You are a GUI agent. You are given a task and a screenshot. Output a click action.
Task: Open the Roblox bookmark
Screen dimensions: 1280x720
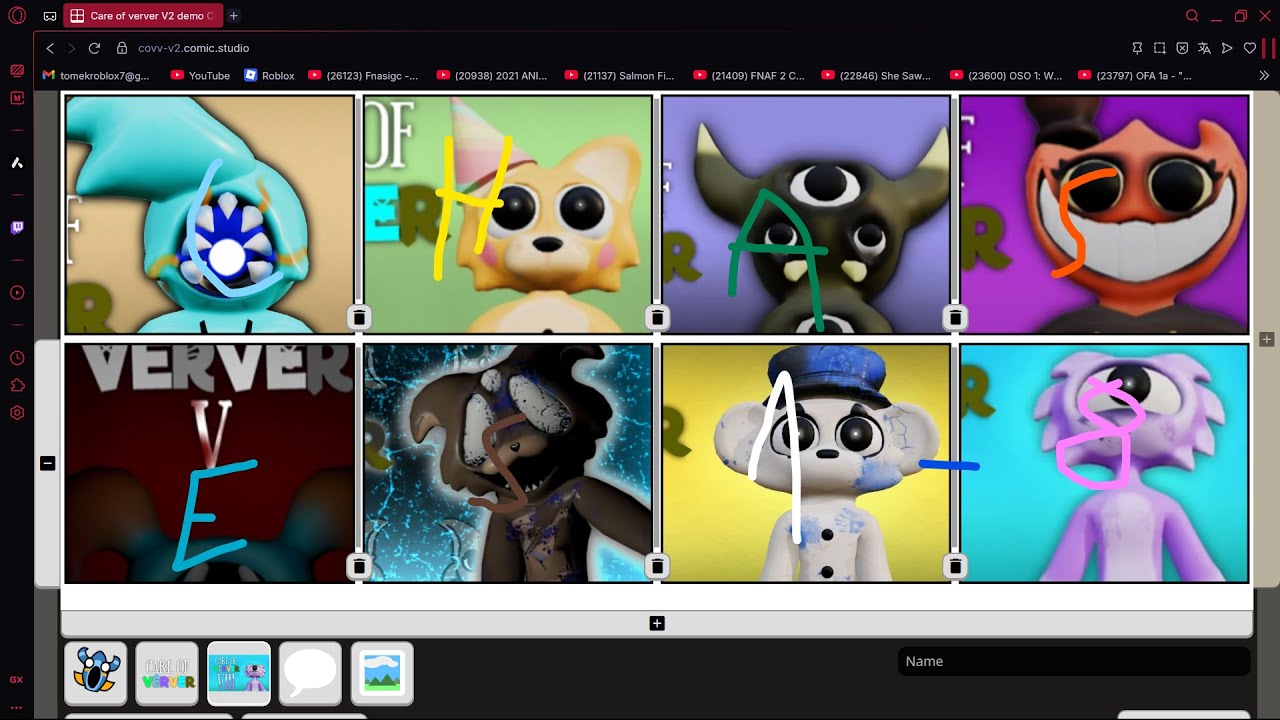269,75
